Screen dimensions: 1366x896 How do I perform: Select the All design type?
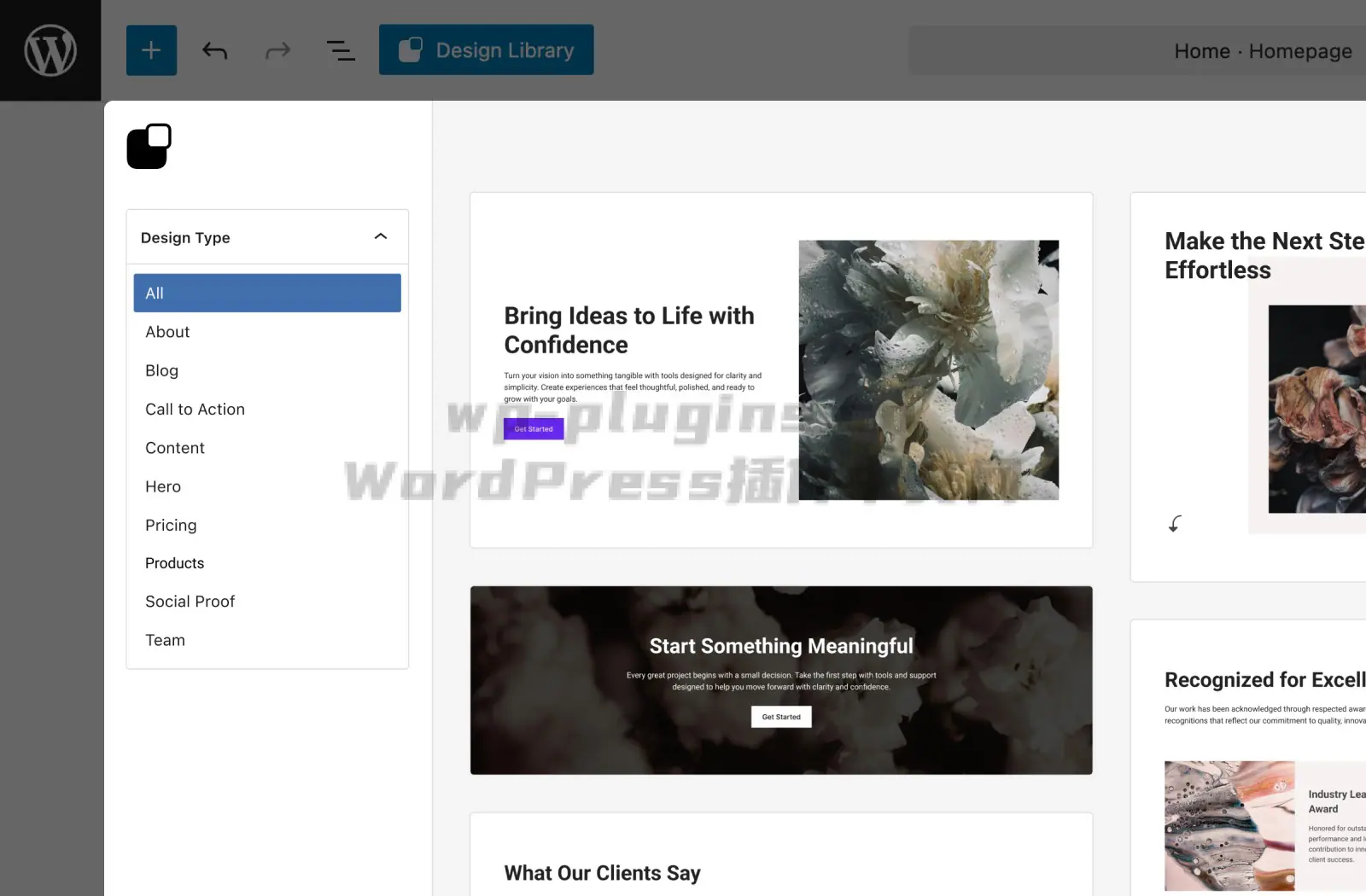tap(267, 293)
